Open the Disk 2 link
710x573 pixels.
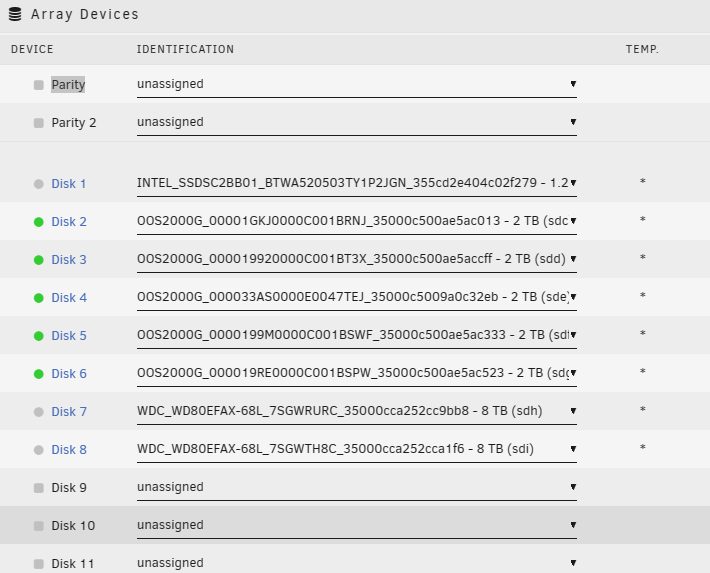(x=69, y=222)
